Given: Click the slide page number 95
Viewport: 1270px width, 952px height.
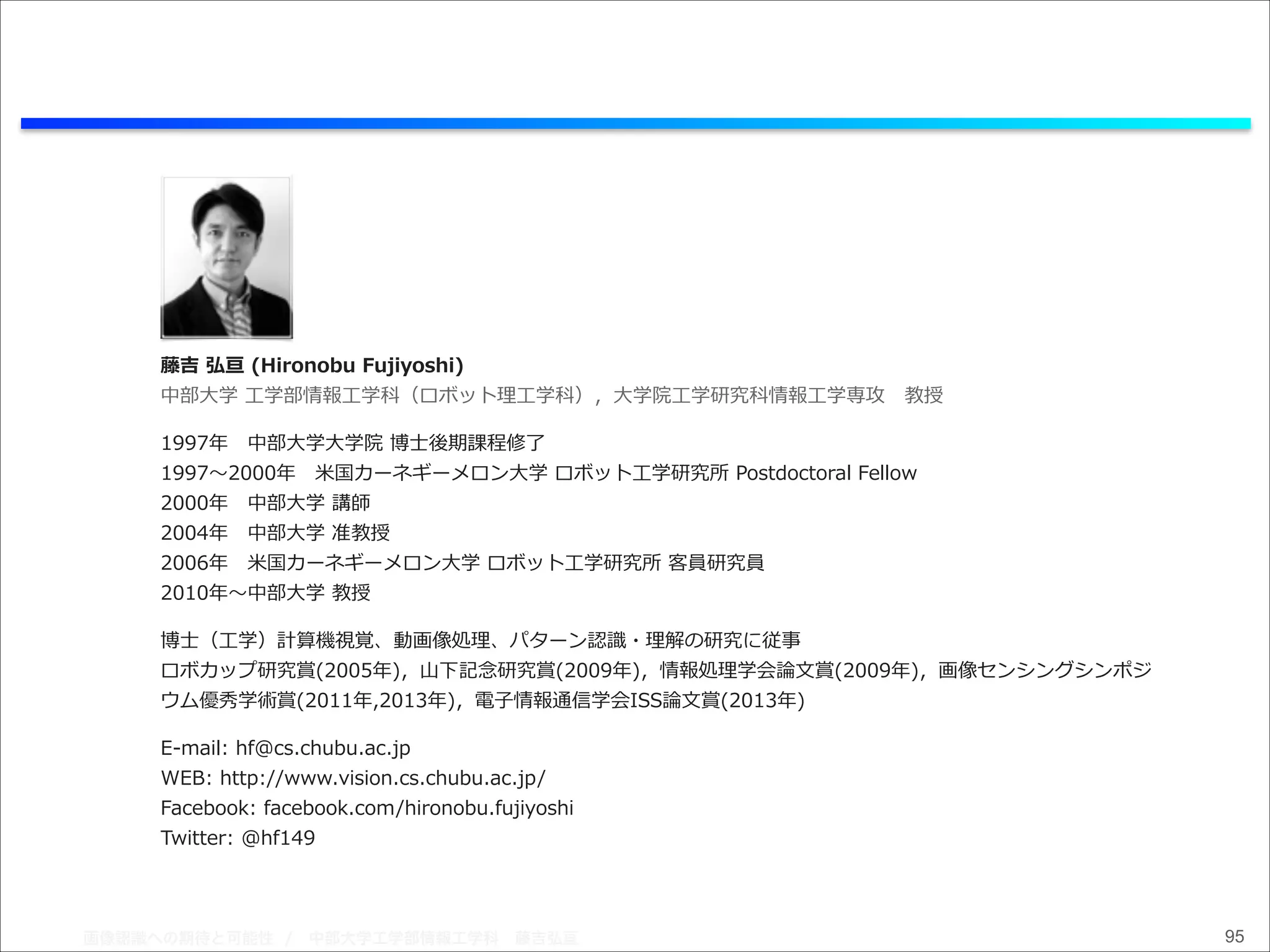Looking at the screenshot, I should coord(1234,937).
